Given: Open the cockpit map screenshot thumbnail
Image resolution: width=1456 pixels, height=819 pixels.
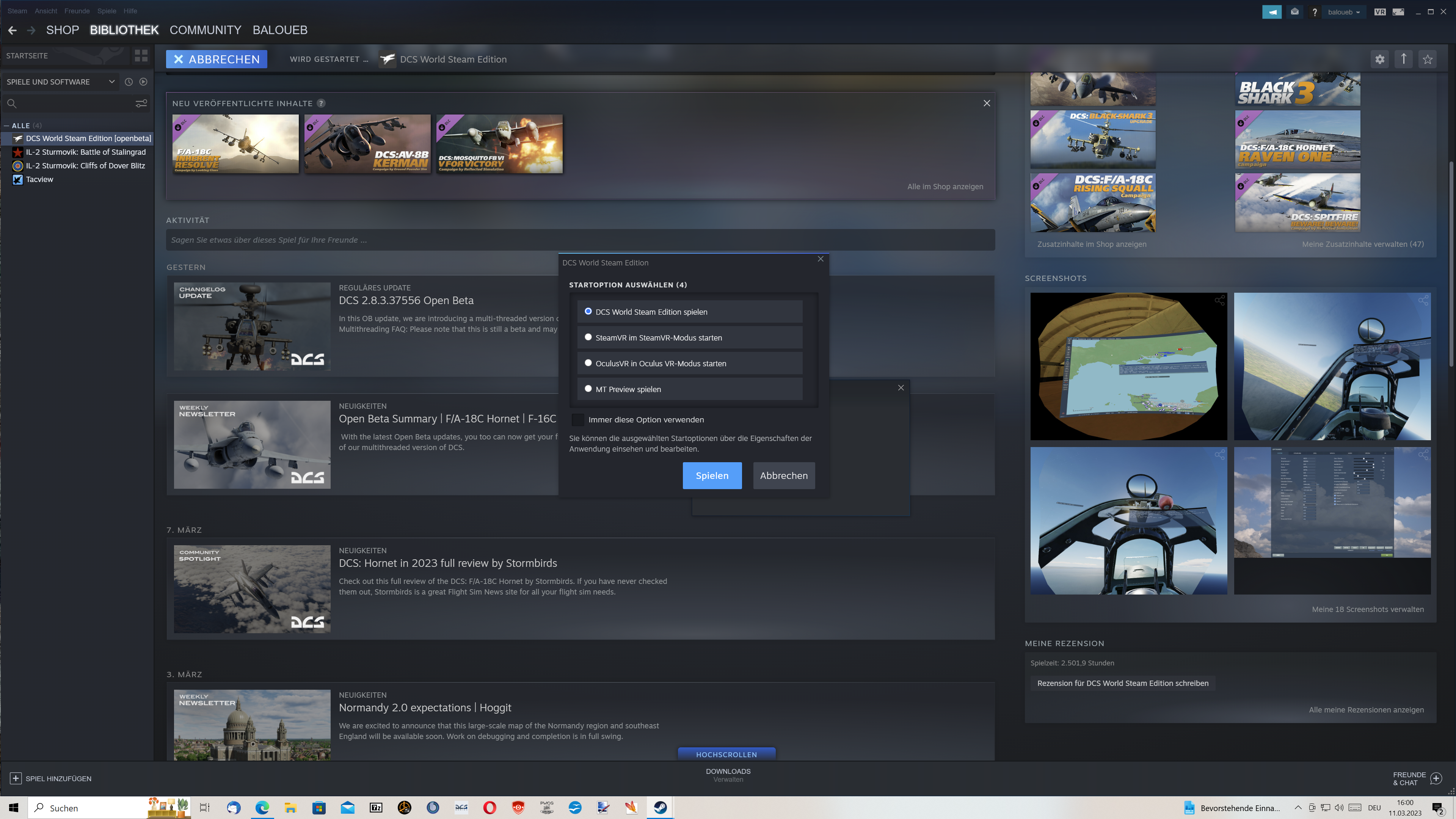Looking at the screenshot, I should coord(1129,366).
